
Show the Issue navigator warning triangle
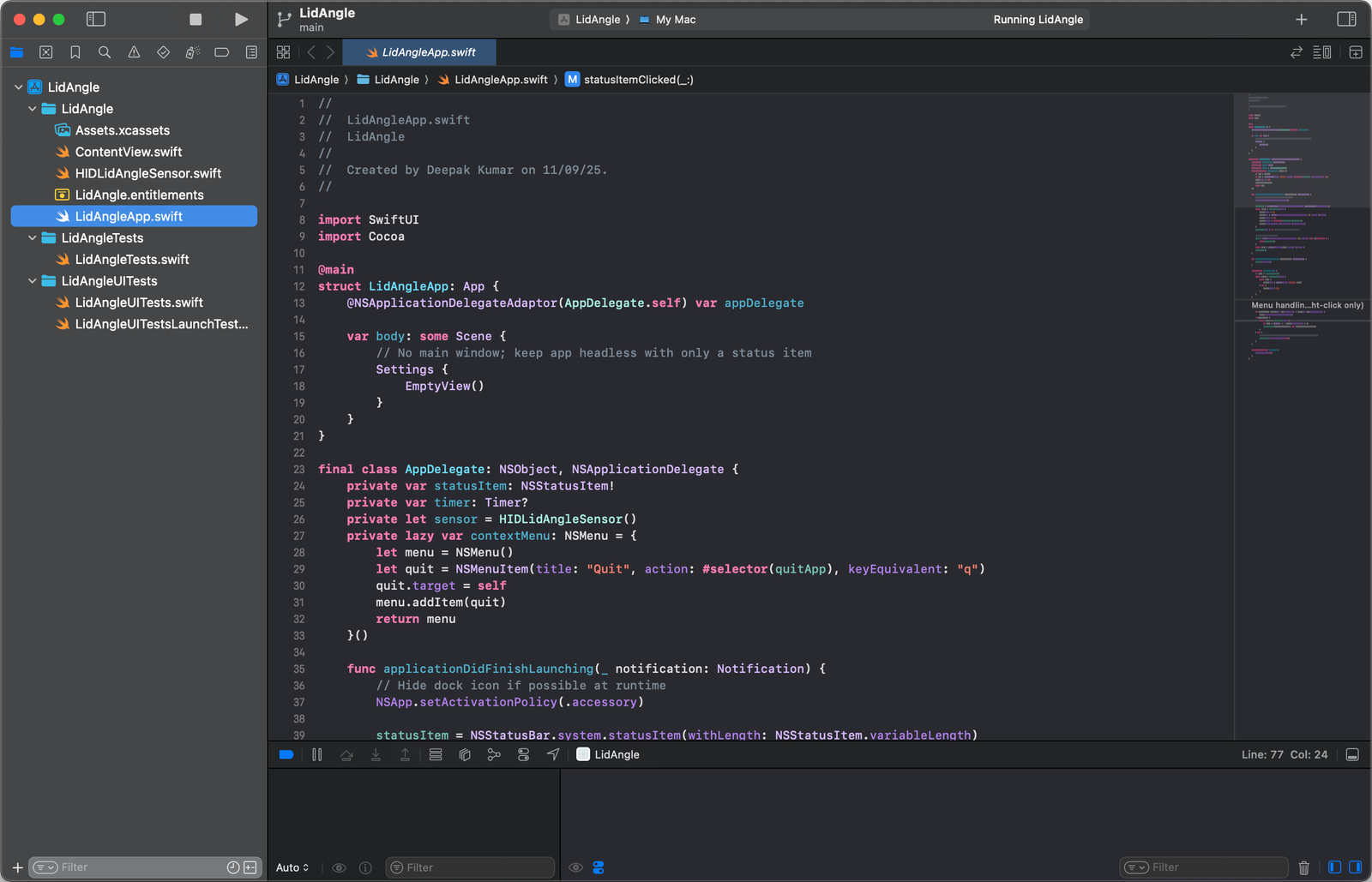pos(133,51)
